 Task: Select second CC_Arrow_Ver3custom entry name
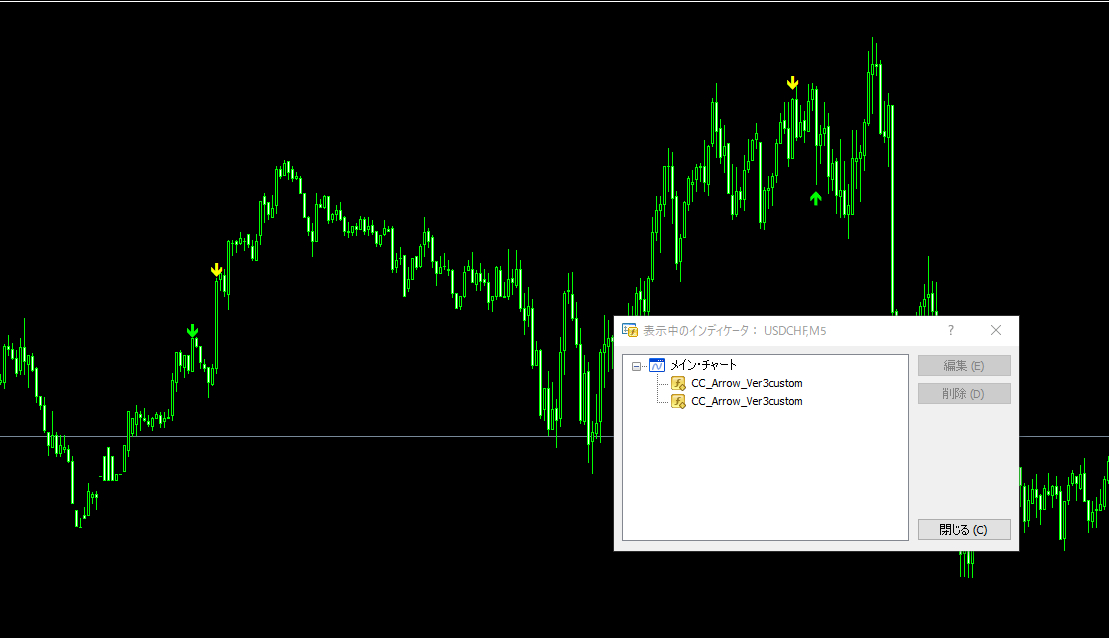(x=746, y=401)
